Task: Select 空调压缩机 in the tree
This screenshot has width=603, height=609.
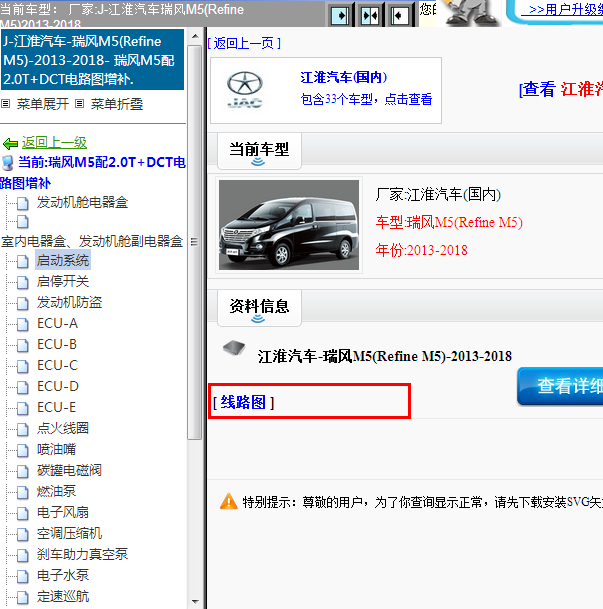Action: pos(69,533)
